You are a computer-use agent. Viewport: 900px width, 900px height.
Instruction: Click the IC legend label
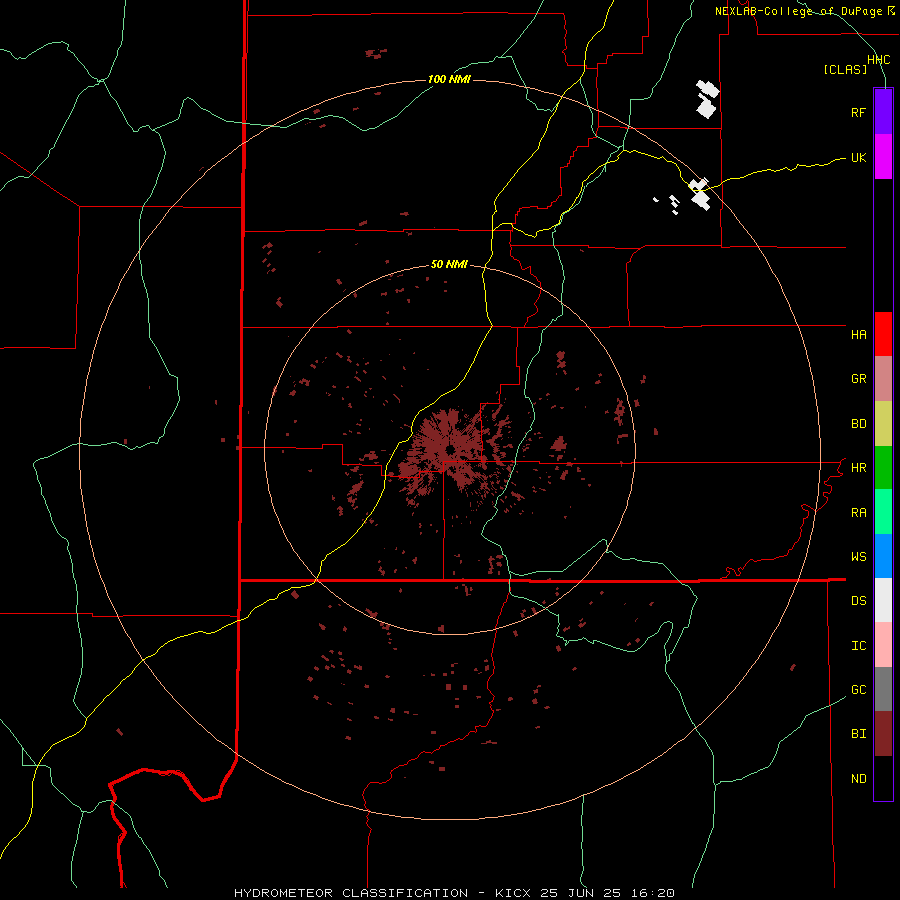(x=858, y=646)
